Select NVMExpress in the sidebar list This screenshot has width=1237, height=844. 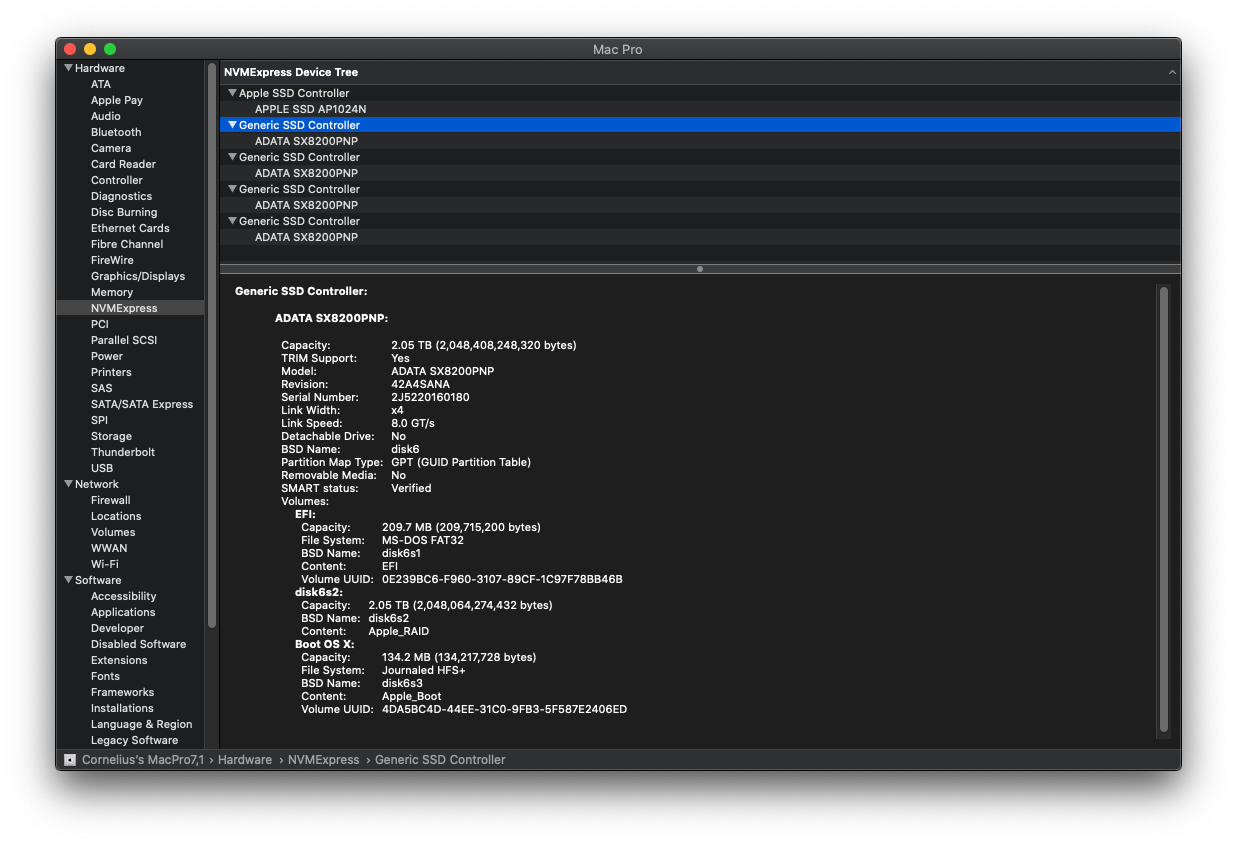(130, 308)
